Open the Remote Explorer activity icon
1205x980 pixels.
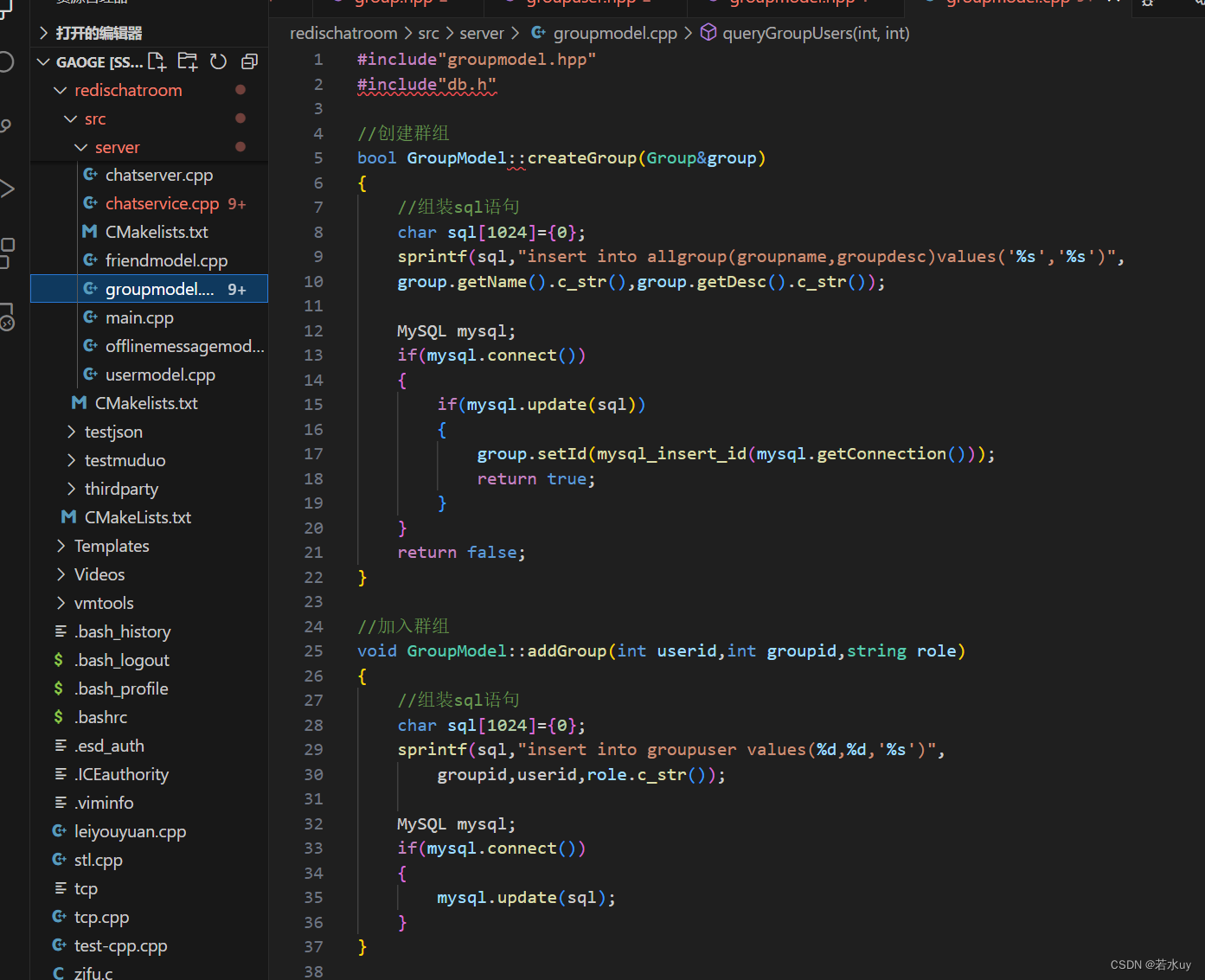7,317
